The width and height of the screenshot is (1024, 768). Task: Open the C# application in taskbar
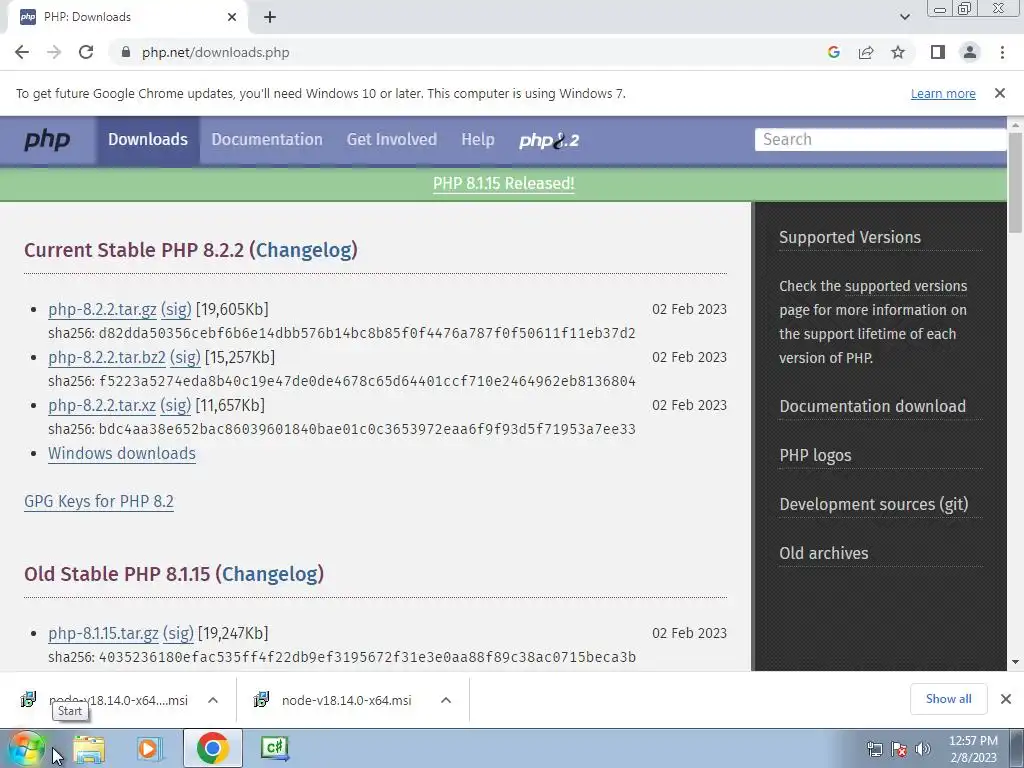coord(275,748)
